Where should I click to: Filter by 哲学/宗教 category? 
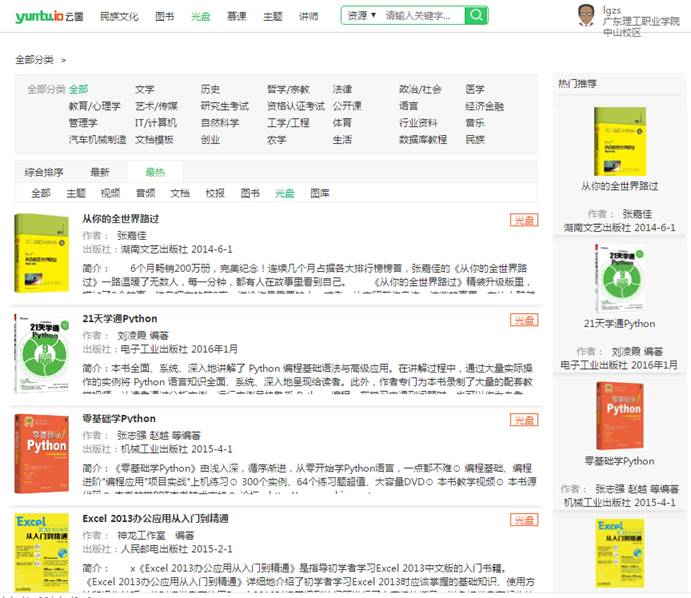[x=288, y=89]
